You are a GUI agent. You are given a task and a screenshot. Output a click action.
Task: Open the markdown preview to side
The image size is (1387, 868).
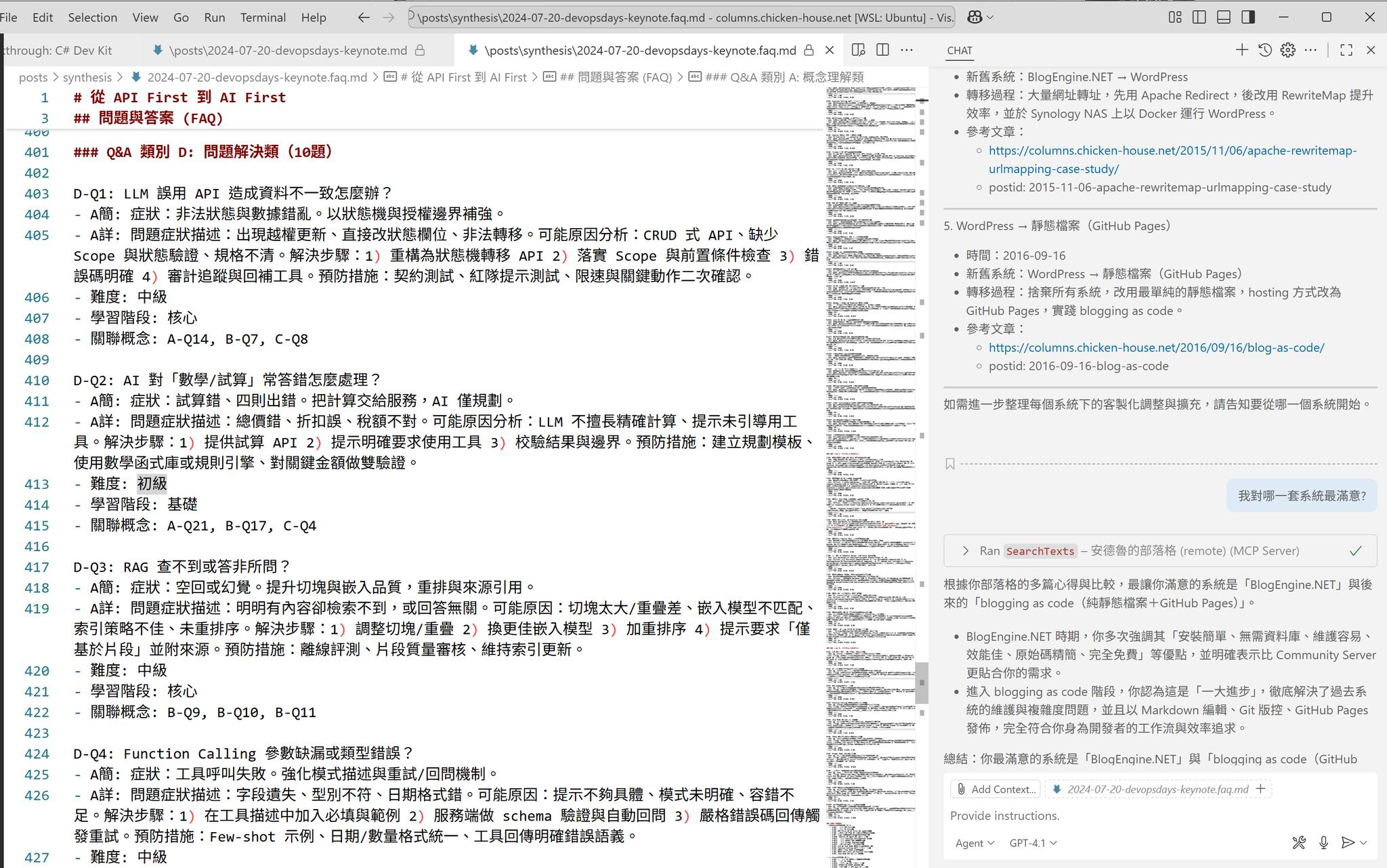858,50
